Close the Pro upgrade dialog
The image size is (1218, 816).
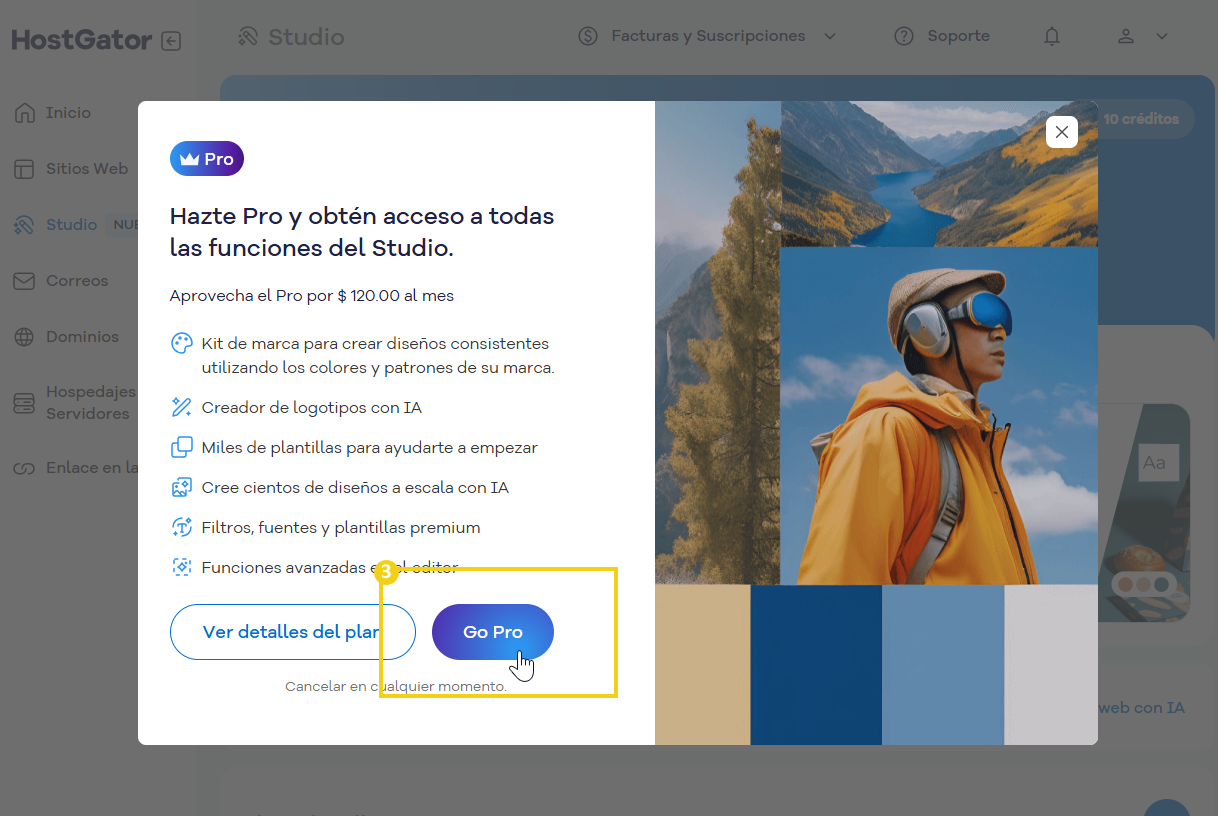(1062, 132)
